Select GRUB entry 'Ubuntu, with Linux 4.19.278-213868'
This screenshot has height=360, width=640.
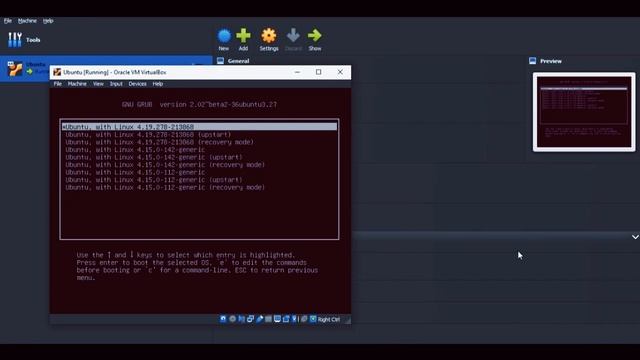(200, 127)
